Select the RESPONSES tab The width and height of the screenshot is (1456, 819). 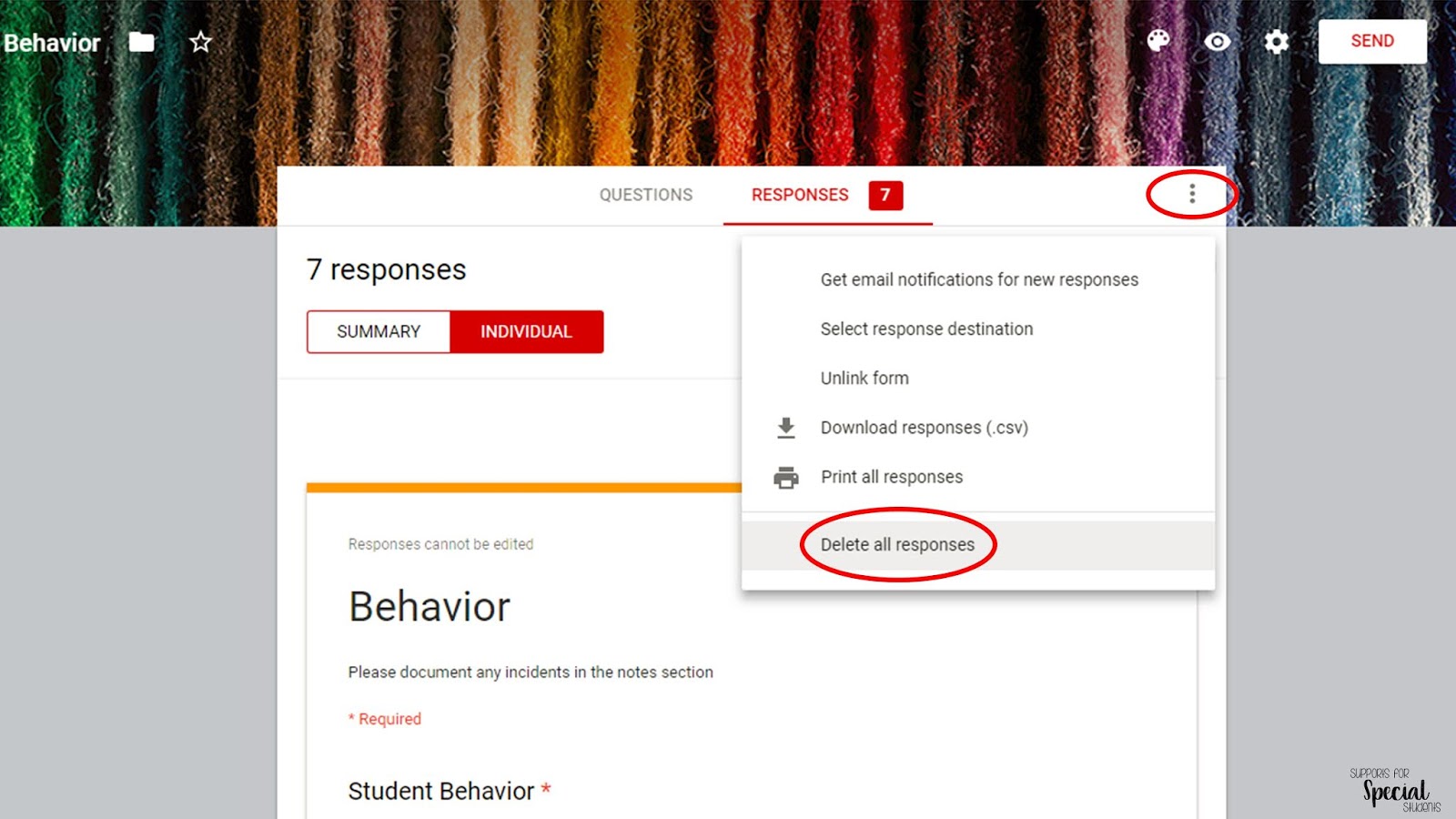coord(800,194)
